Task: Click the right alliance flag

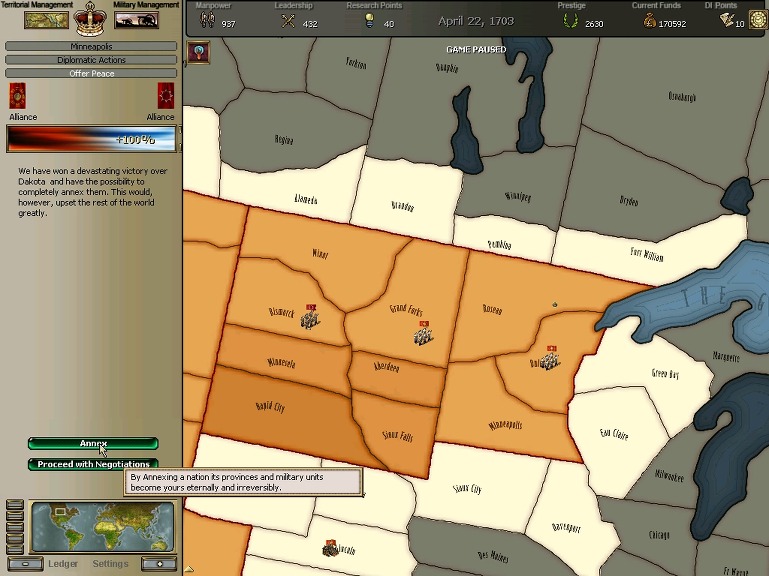Action: (x=166, y=96)
